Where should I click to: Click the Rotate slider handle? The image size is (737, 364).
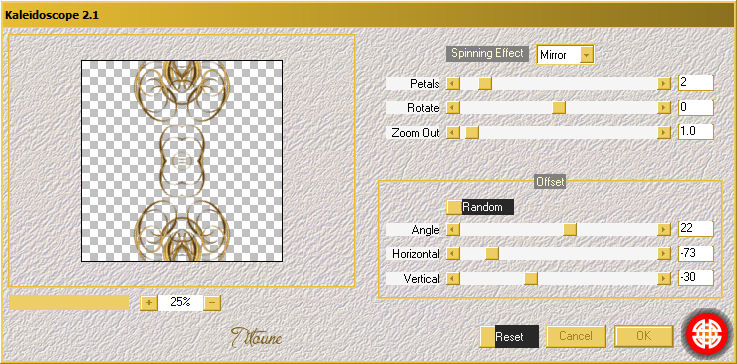(559, 108)
